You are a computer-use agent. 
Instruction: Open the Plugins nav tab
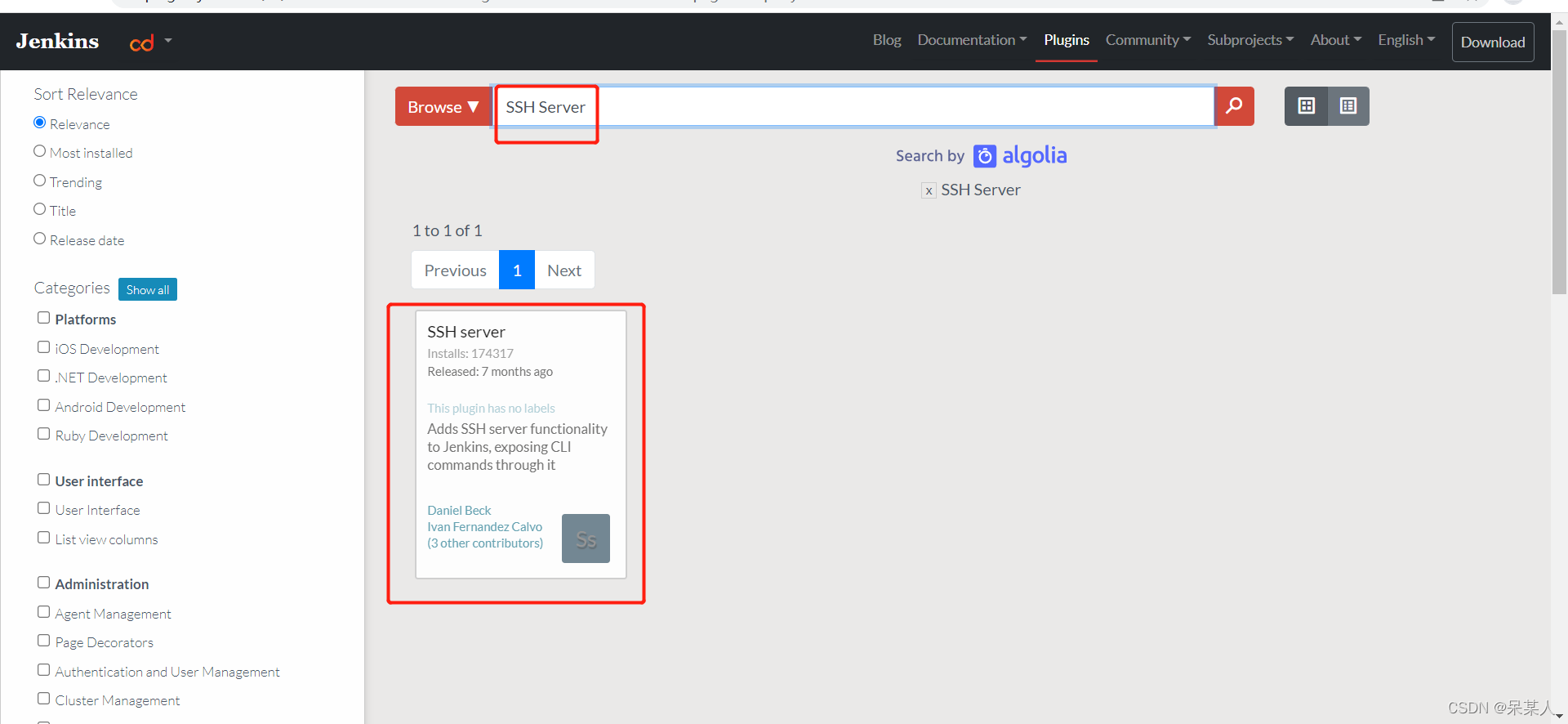coord(1067,40)
